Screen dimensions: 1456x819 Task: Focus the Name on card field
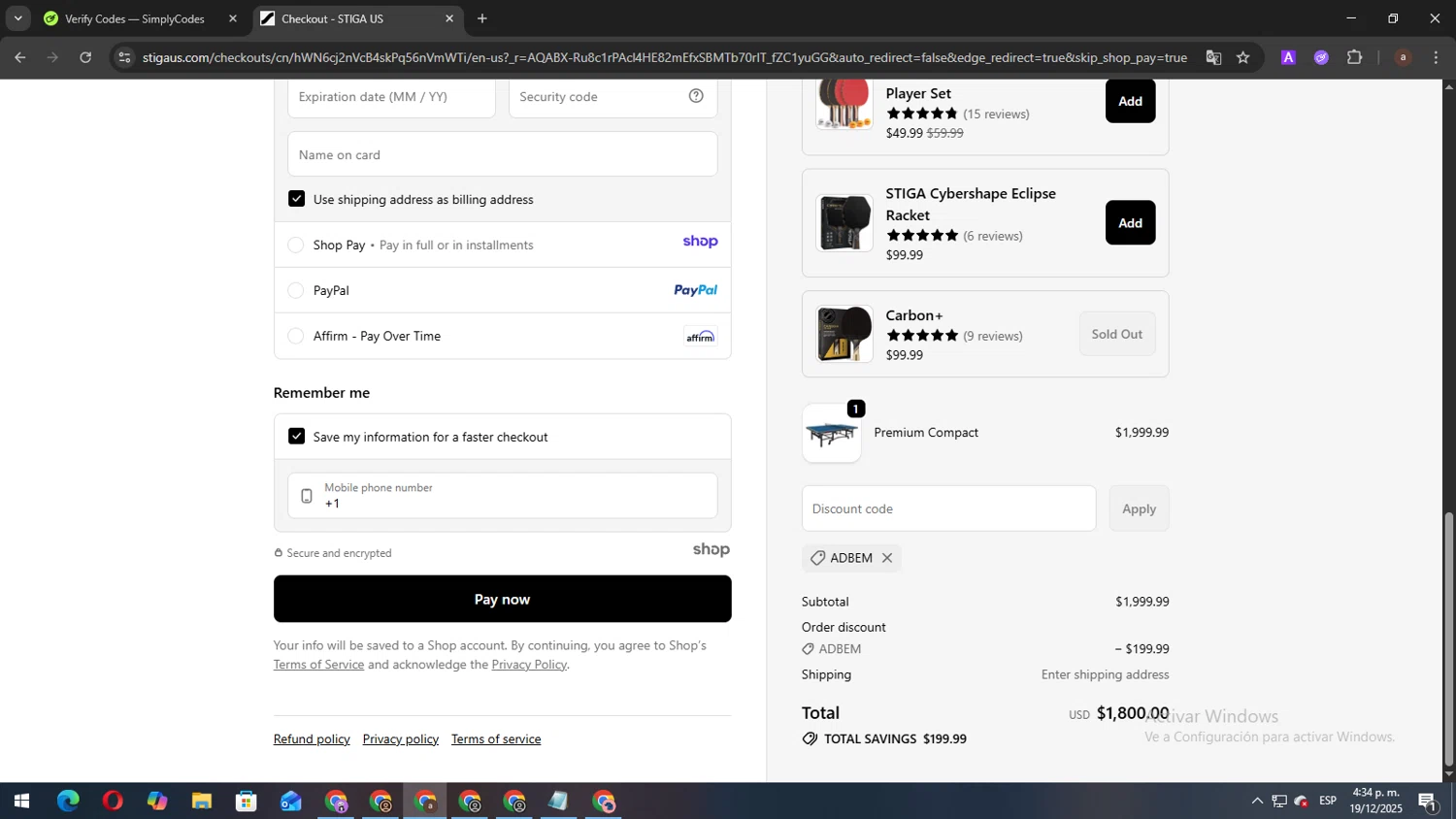click(x=503, y=154)
